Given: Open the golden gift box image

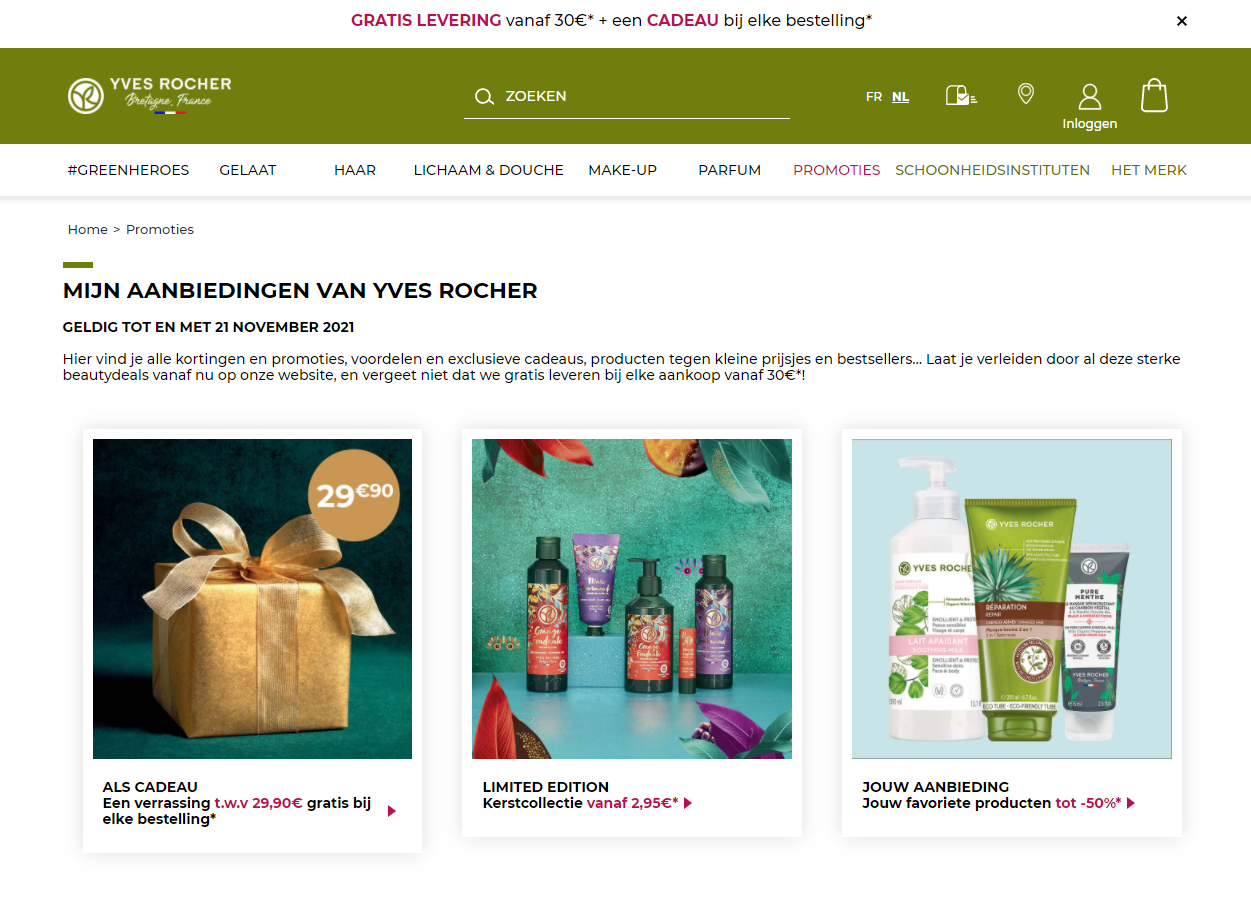Looking at the screenshot, I should (252, 599).
